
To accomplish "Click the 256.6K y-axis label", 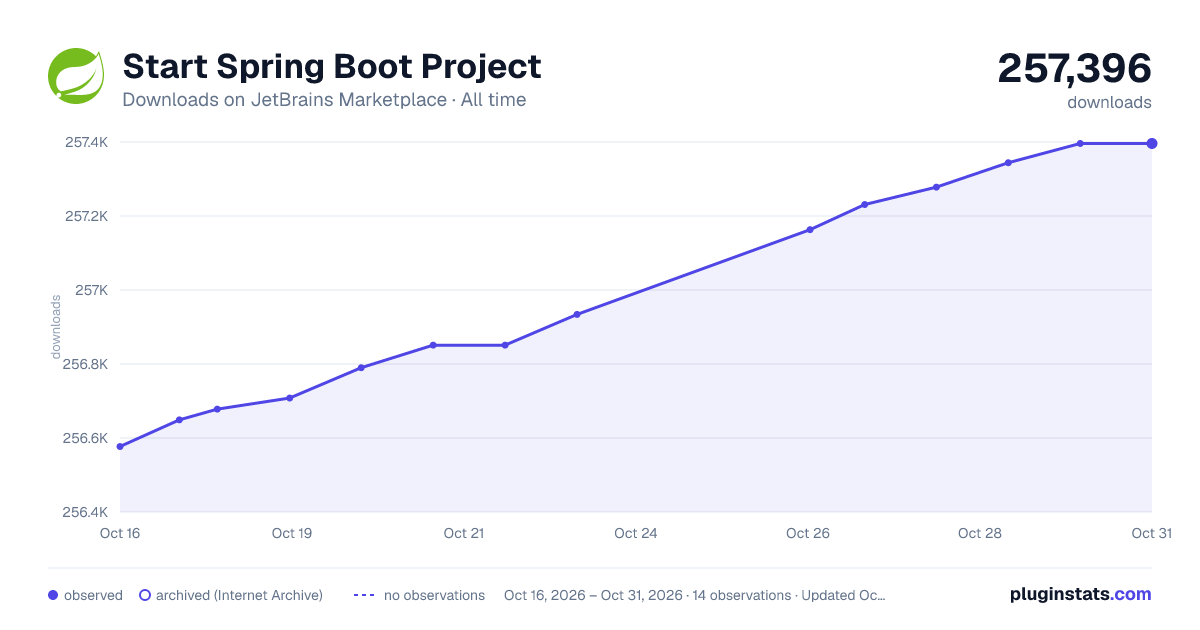I will [87, 438].
